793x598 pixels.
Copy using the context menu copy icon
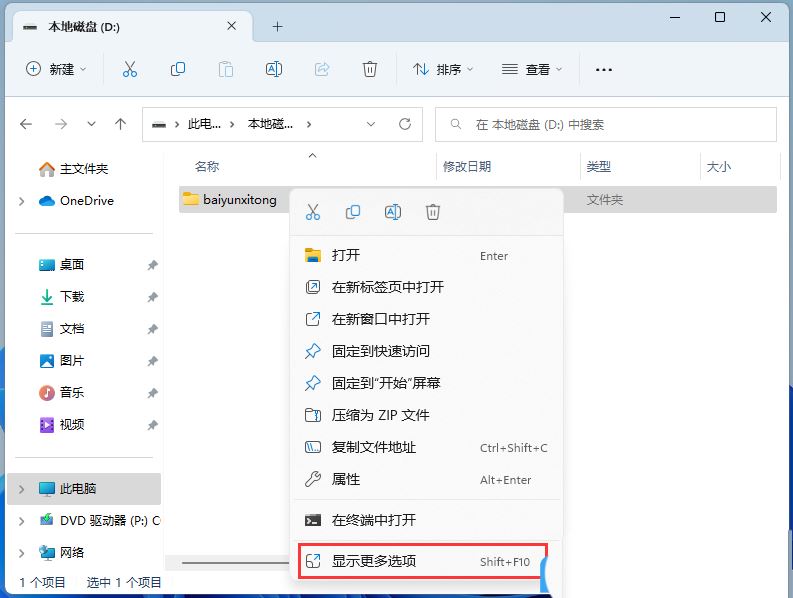[x=353, y=212]
